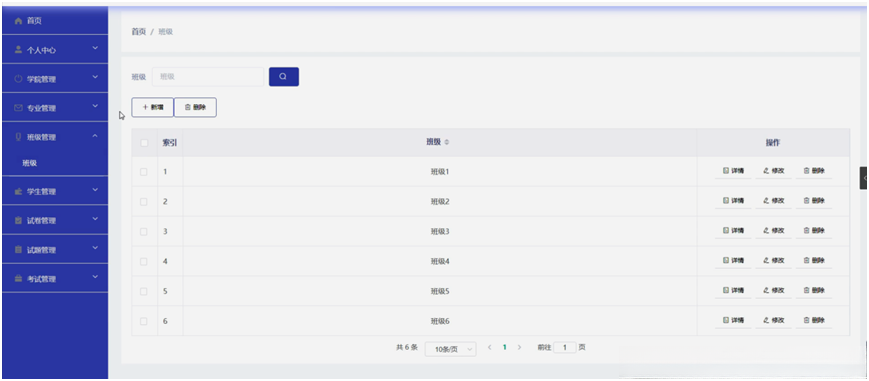The image size is (869, 381).
Task: Expand 试卷管理 with its chevron
Action: (x=95, y=219)
